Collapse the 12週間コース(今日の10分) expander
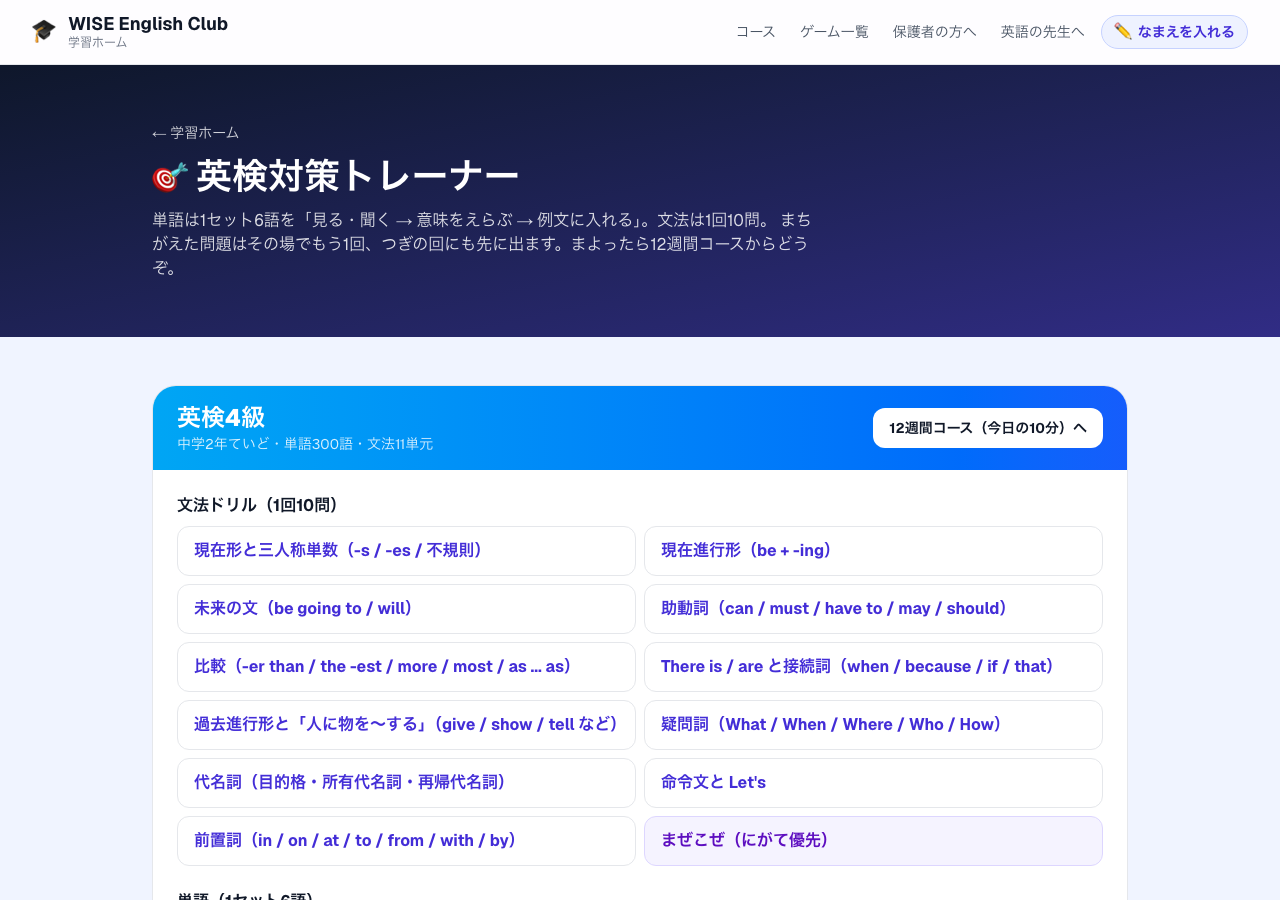 (988, 428)
